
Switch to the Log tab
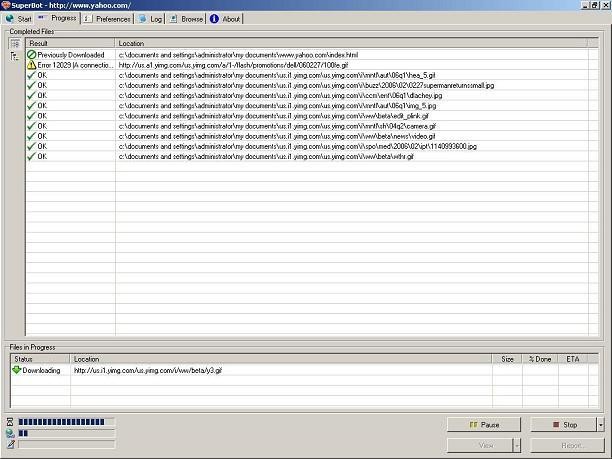coord(150,19)
